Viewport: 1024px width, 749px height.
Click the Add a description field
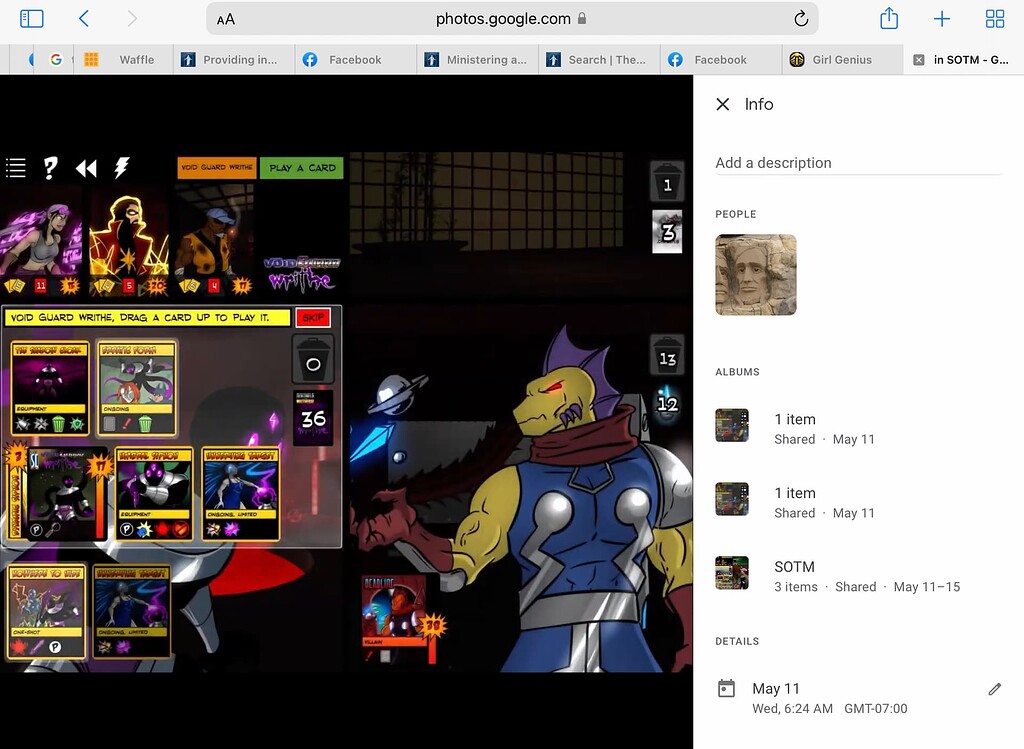tap(857, 163)
